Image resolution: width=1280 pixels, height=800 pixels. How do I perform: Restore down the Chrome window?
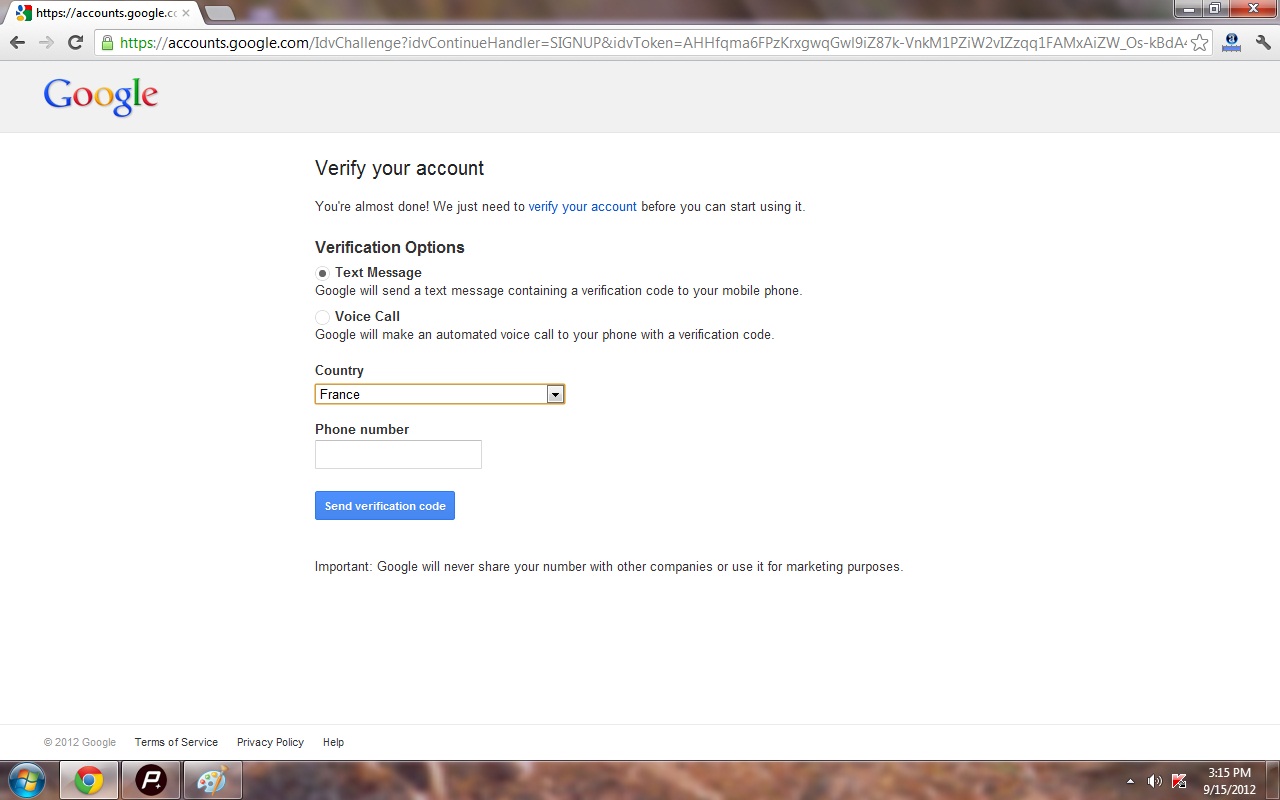point(1213,9)
